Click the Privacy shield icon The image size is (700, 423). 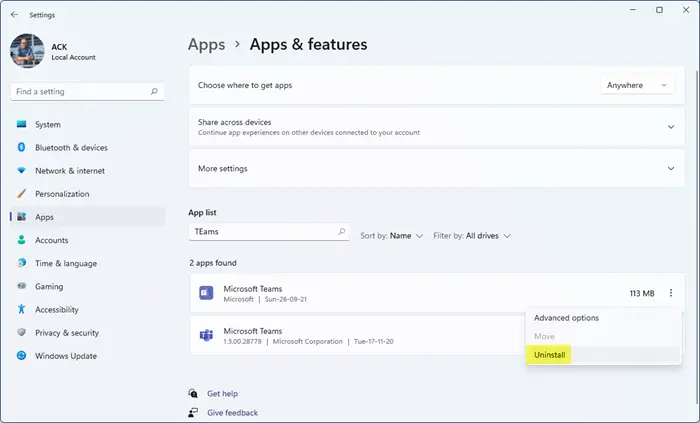click(21, 332)
